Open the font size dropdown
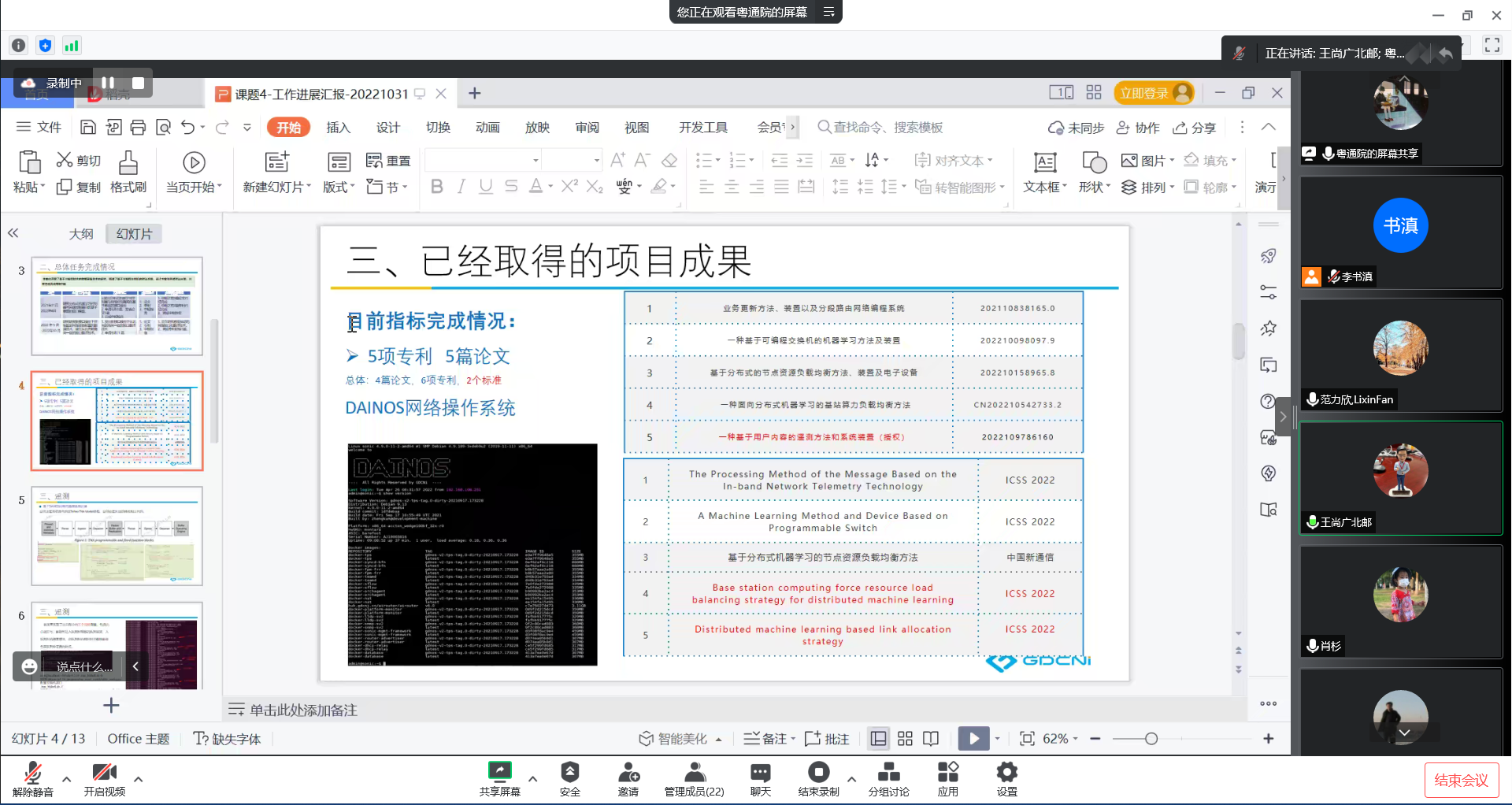 pyautogui.click(x=597, y=161)
